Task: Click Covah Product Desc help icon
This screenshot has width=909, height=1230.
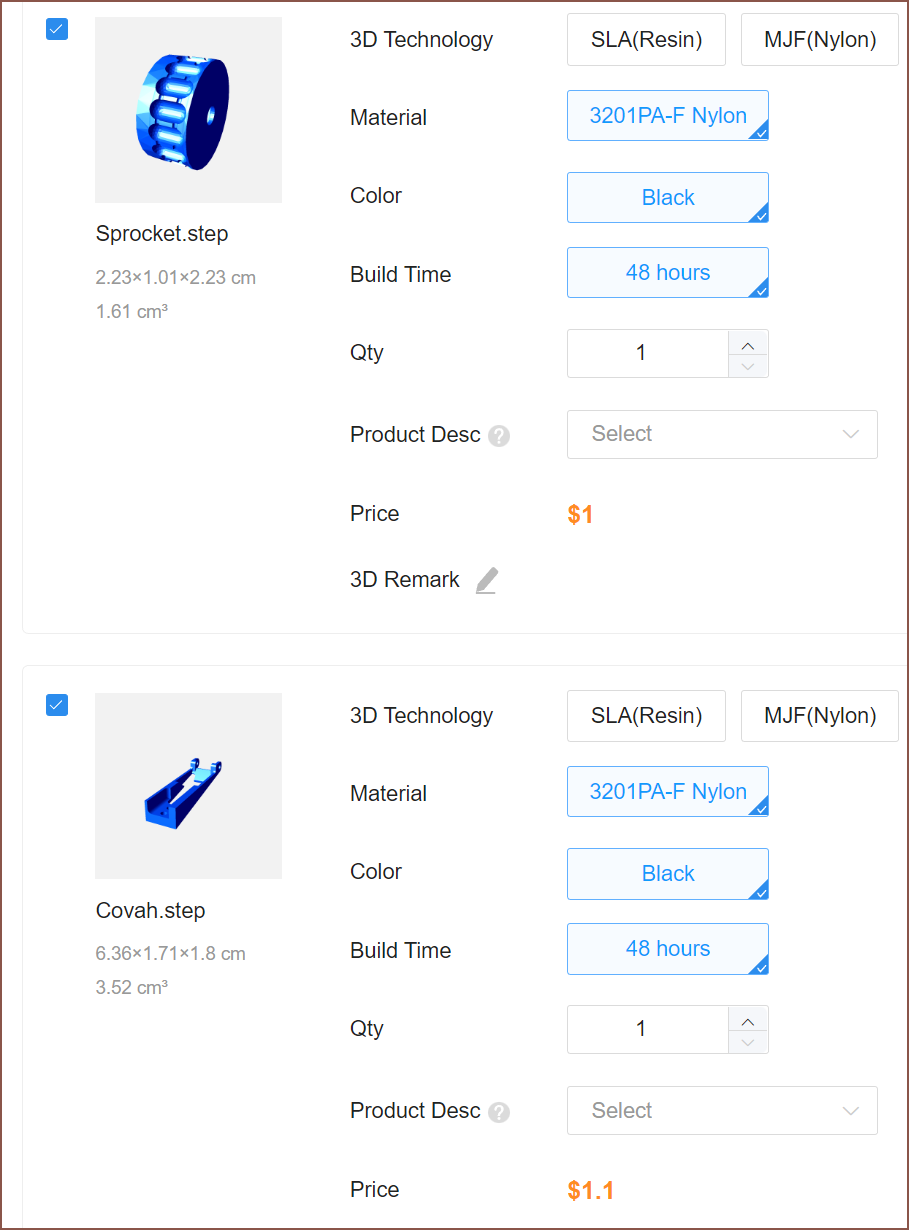Action: point(499,1112)
